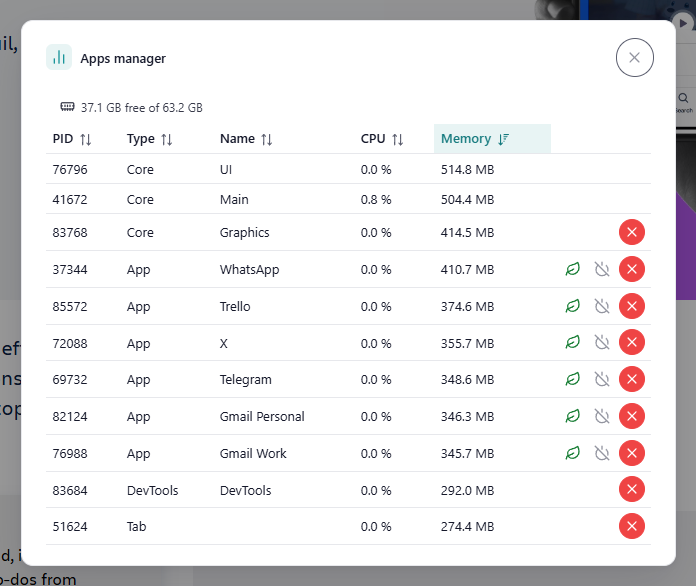Click the Apps manager title

[123, 58]
